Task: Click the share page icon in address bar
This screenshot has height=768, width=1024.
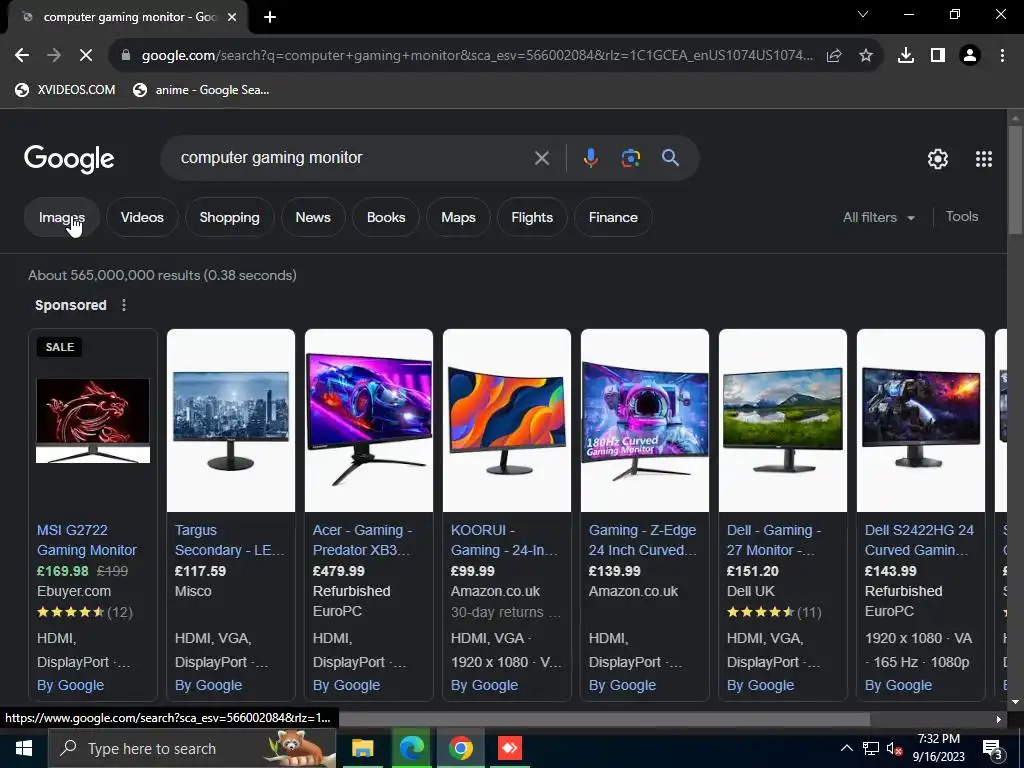Action: coord(834,56)
